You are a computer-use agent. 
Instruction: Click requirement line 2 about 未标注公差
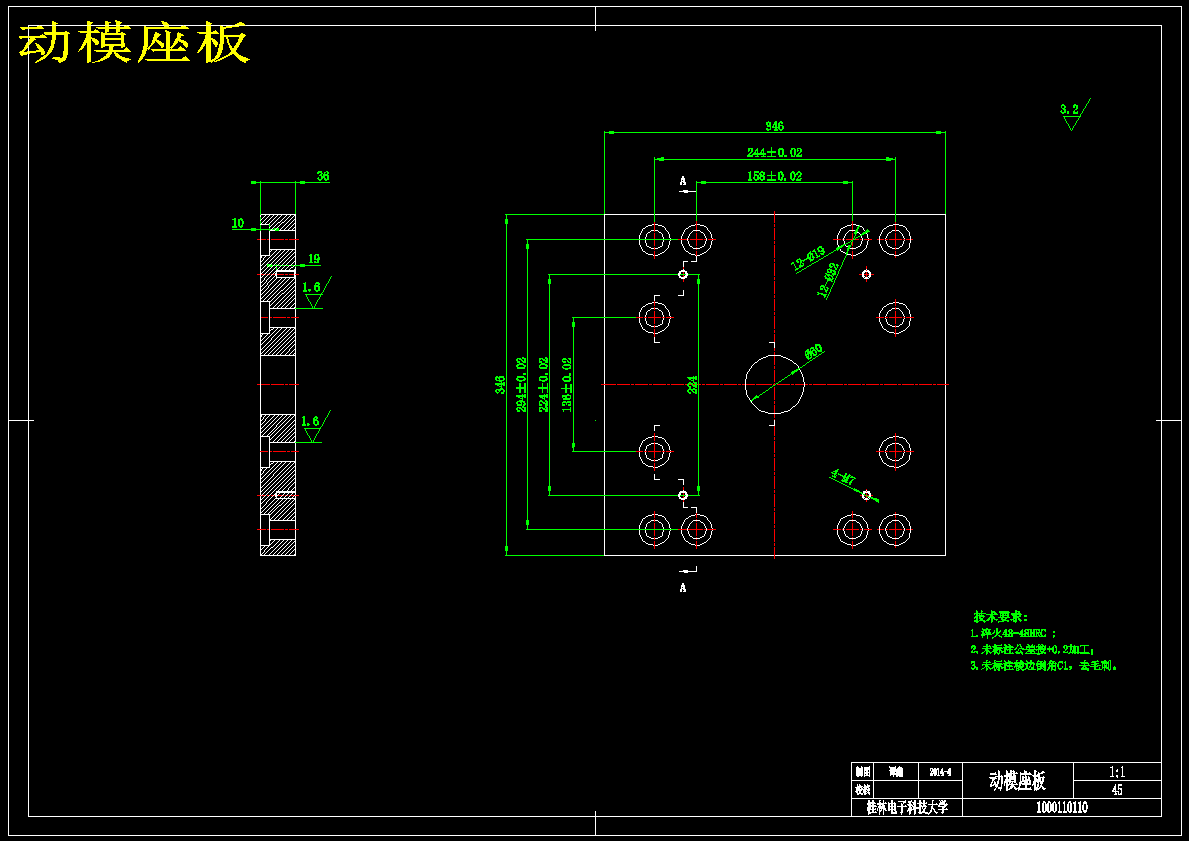point(1033,650)
